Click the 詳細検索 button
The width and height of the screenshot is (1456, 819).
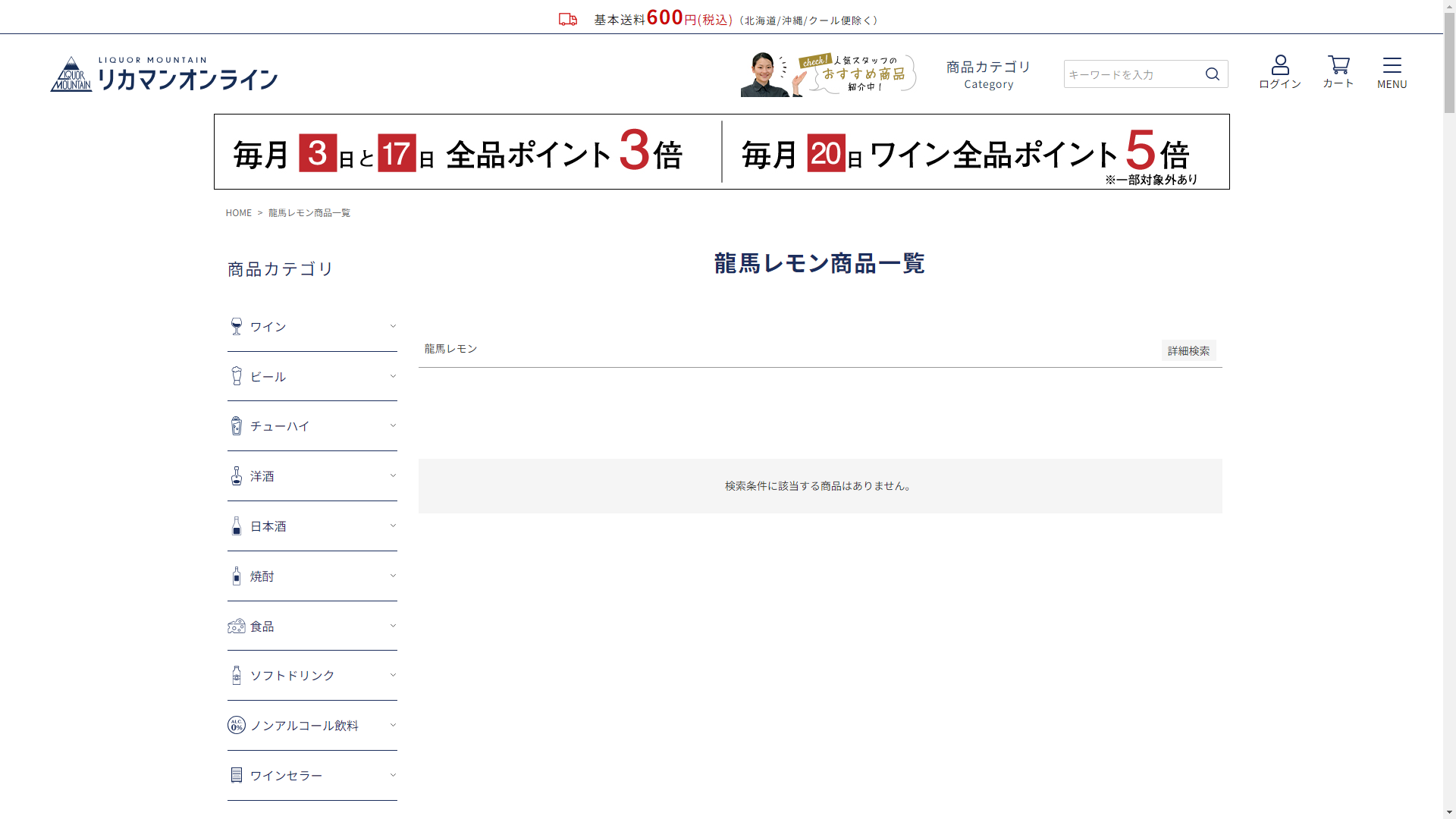pyautogui.click(x=1188, y=350)
